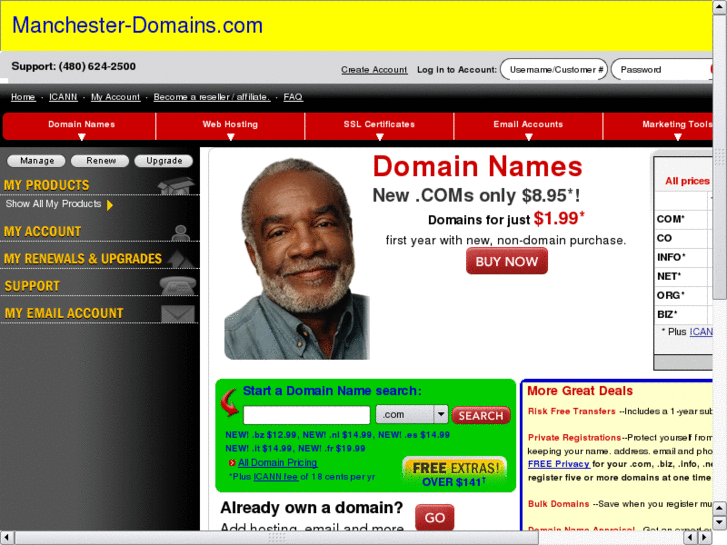Screen dimensions: 727x545
Task: Open Domain Names navigation tab
Action: click(x=80, y=126)
